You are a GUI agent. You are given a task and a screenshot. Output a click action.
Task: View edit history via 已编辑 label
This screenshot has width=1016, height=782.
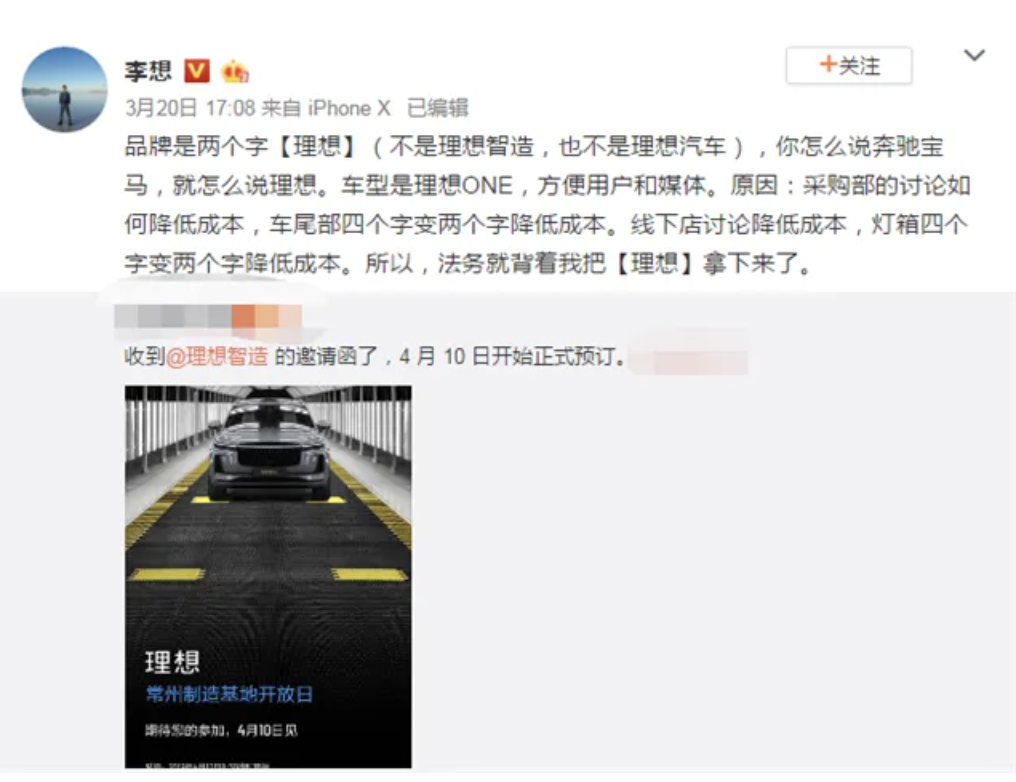click(x=437, y=108)
